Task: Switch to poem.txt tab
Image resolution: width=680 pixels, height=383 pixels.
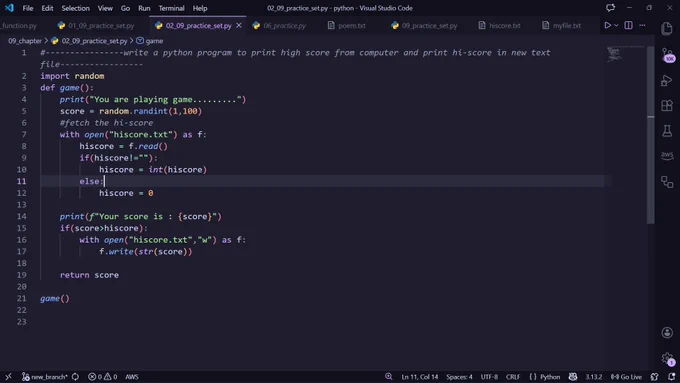Action: pos(347,26)
